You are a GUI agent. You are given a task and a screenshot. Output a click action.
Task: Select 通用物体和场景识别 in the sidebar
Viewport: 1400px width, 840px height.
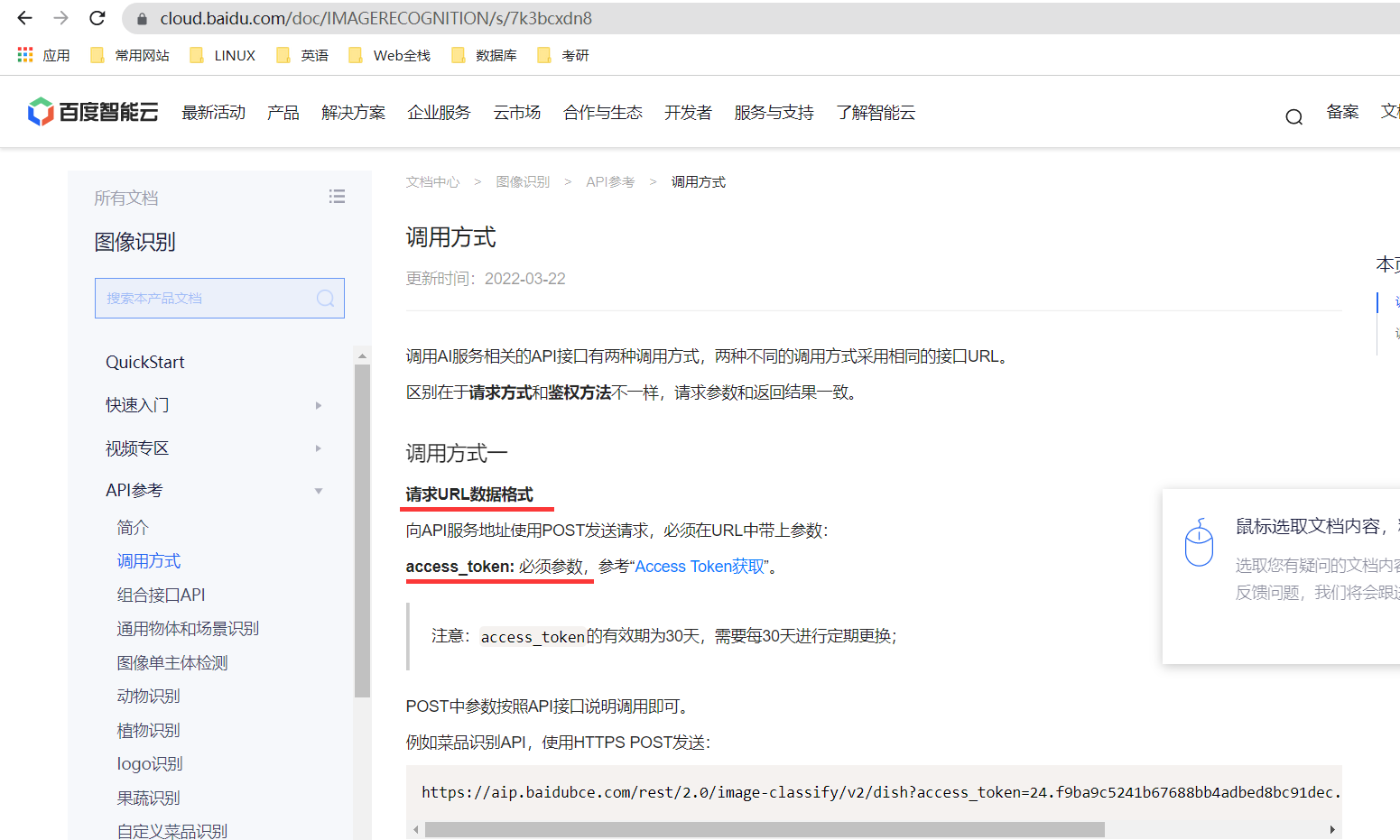188,629
